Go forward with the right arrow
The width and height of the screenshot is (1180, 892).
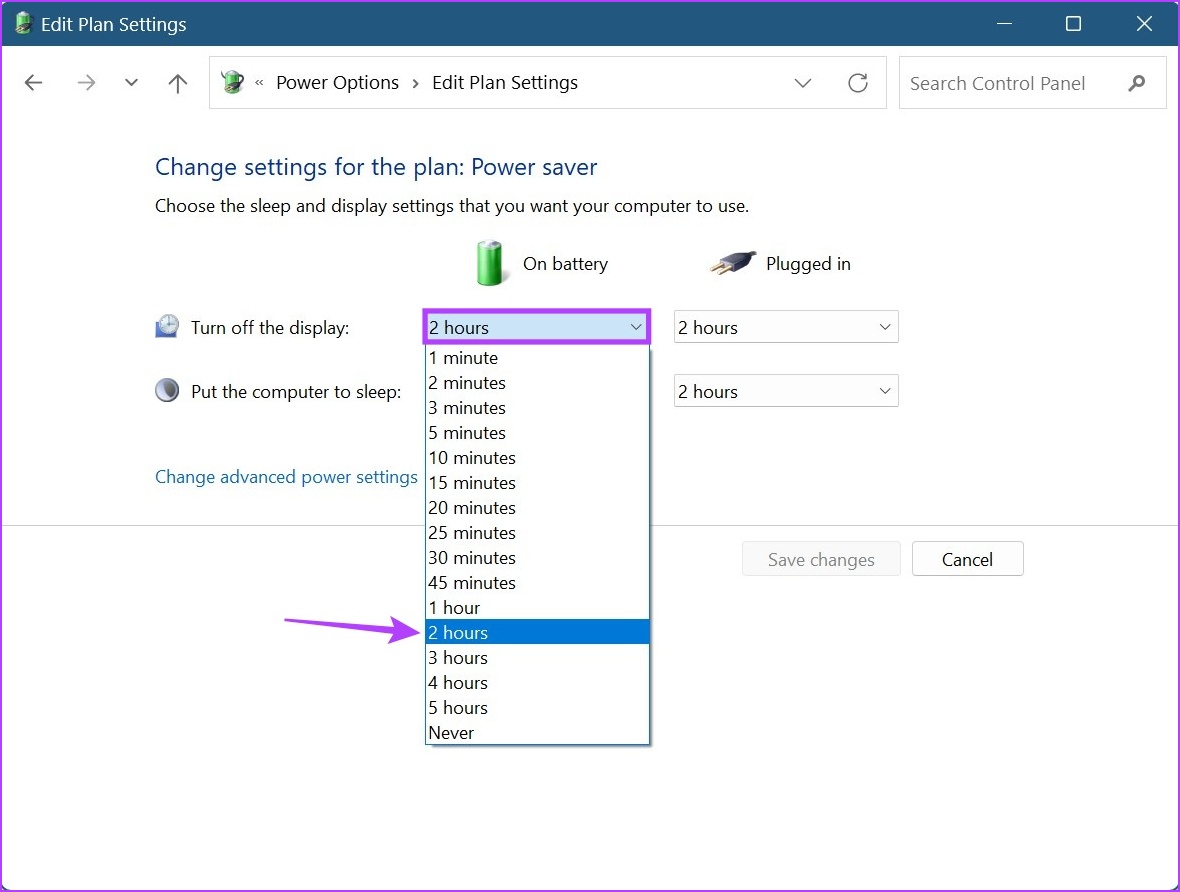pyautogui.click(x=87, y=83)
